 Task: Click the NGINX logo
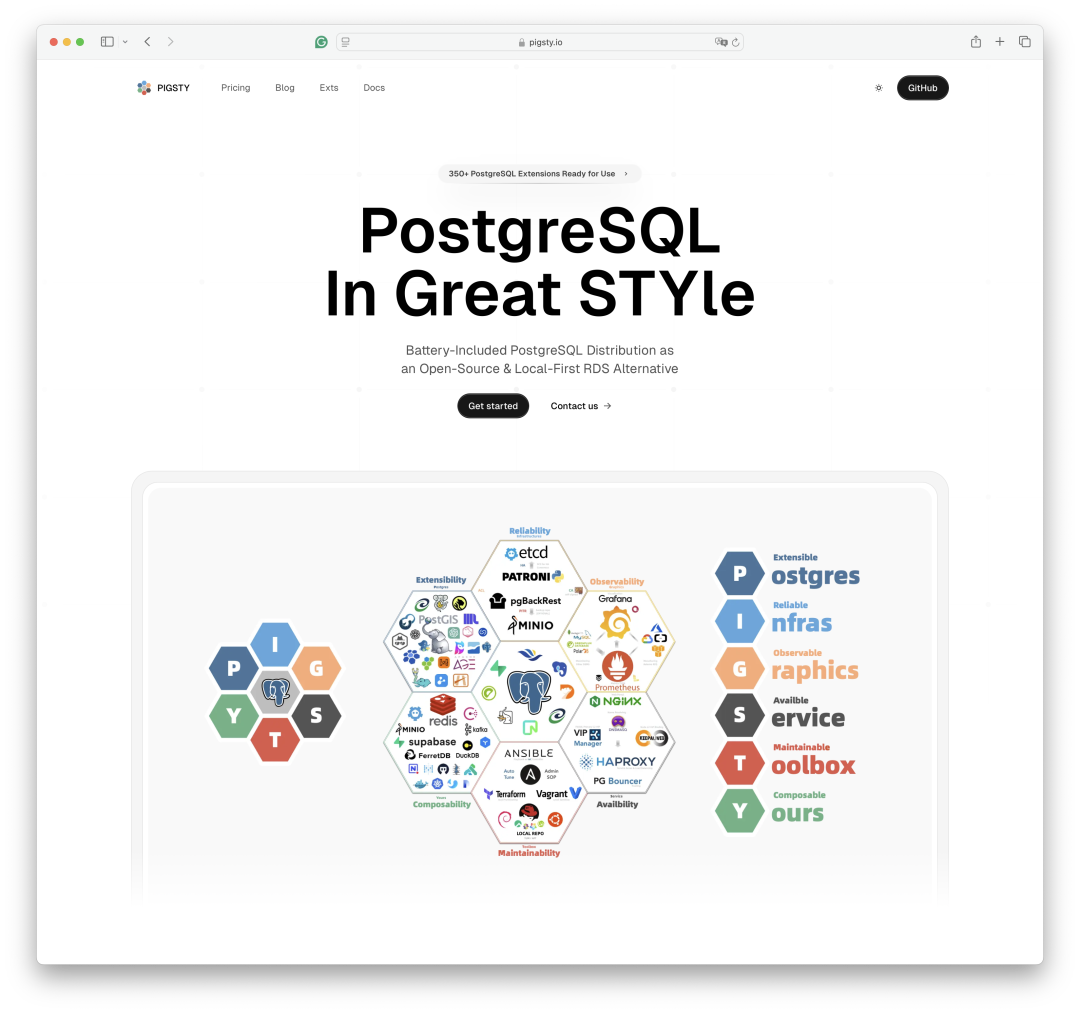click(x=616, y=701)
